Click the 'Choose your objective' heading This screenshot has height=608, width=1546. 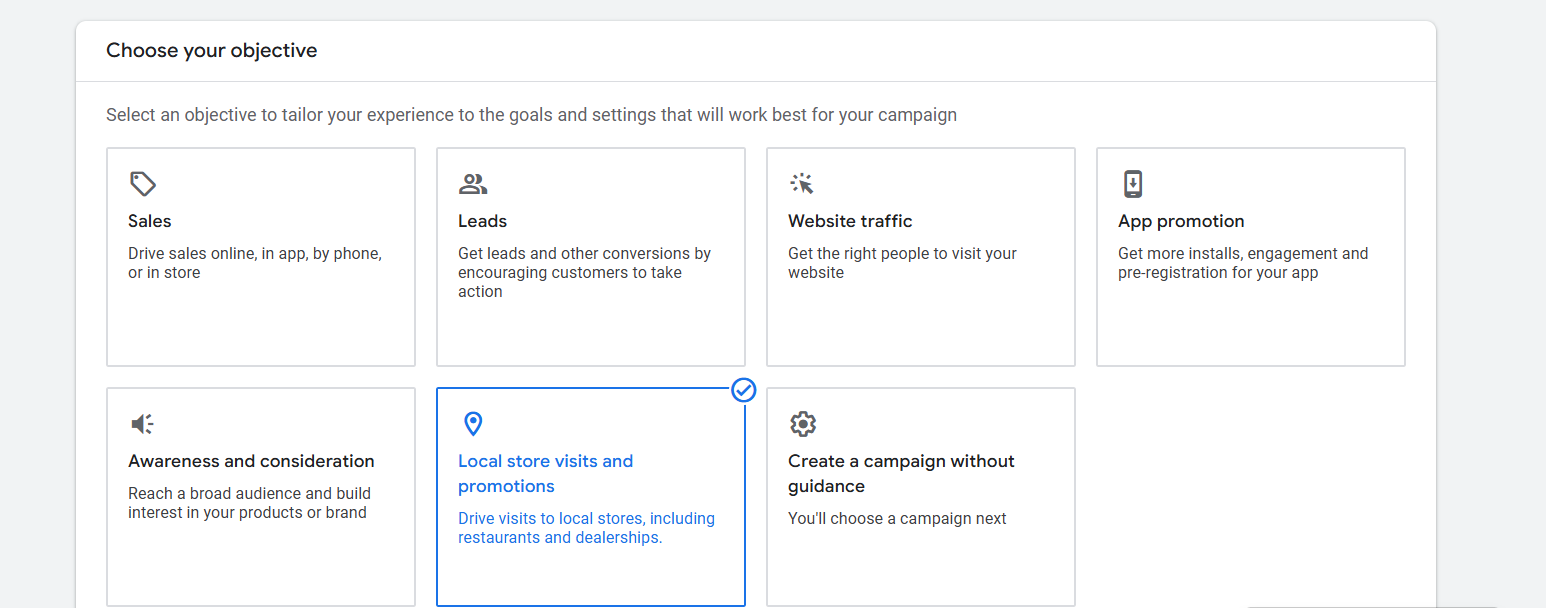(x=212, y=50)
